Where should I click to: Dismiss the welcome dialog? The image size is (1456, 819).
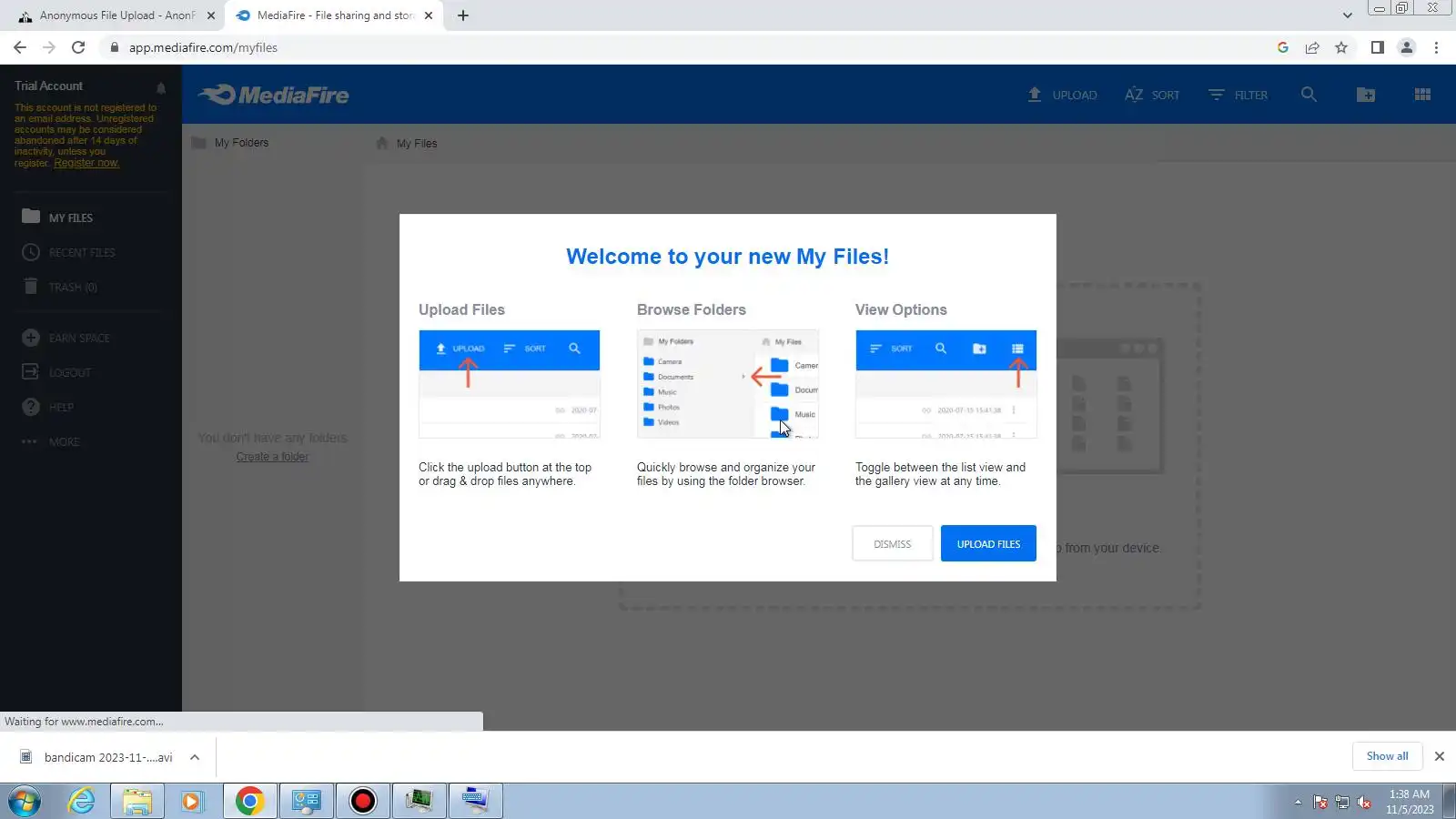[x=892, y=543]
